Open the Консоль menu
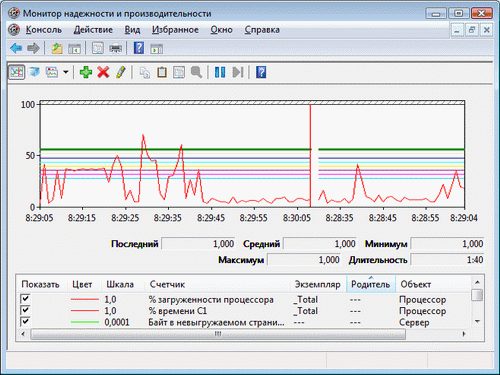 coord(44,30)
